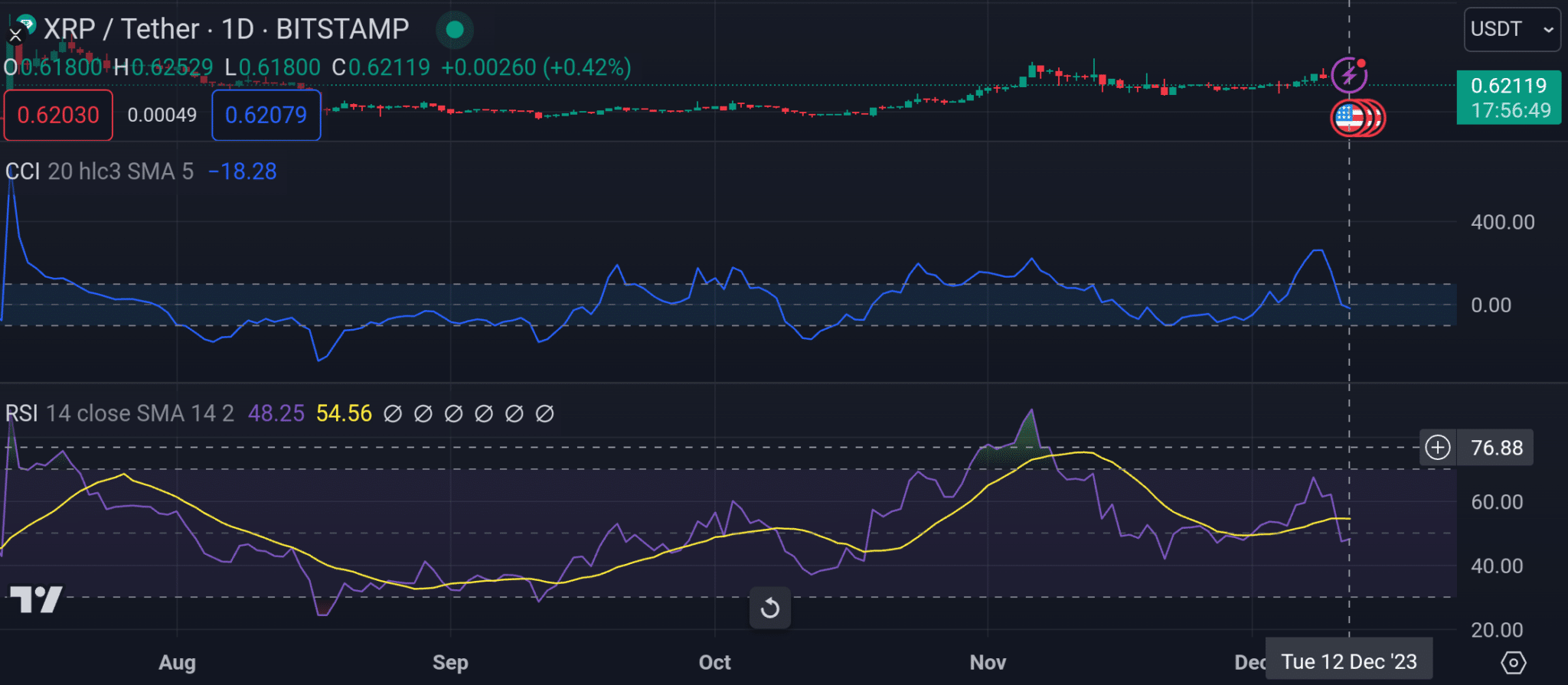This screenshot has height=685, width=1568.
Task: Click the yellow 54.56 RSI SMA value
Action: [x=344, y=413]
